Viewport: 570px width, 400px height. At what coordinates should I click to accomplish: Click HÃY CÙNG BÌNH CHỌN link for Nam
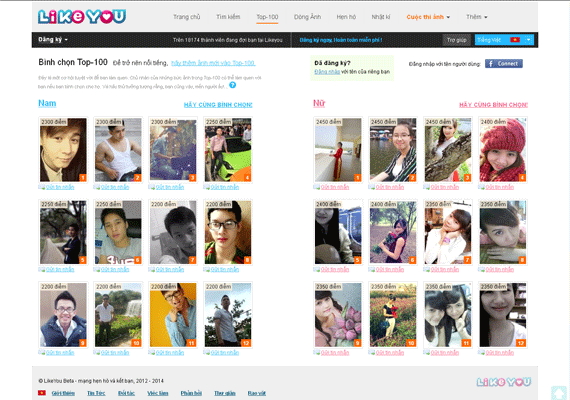218,105
